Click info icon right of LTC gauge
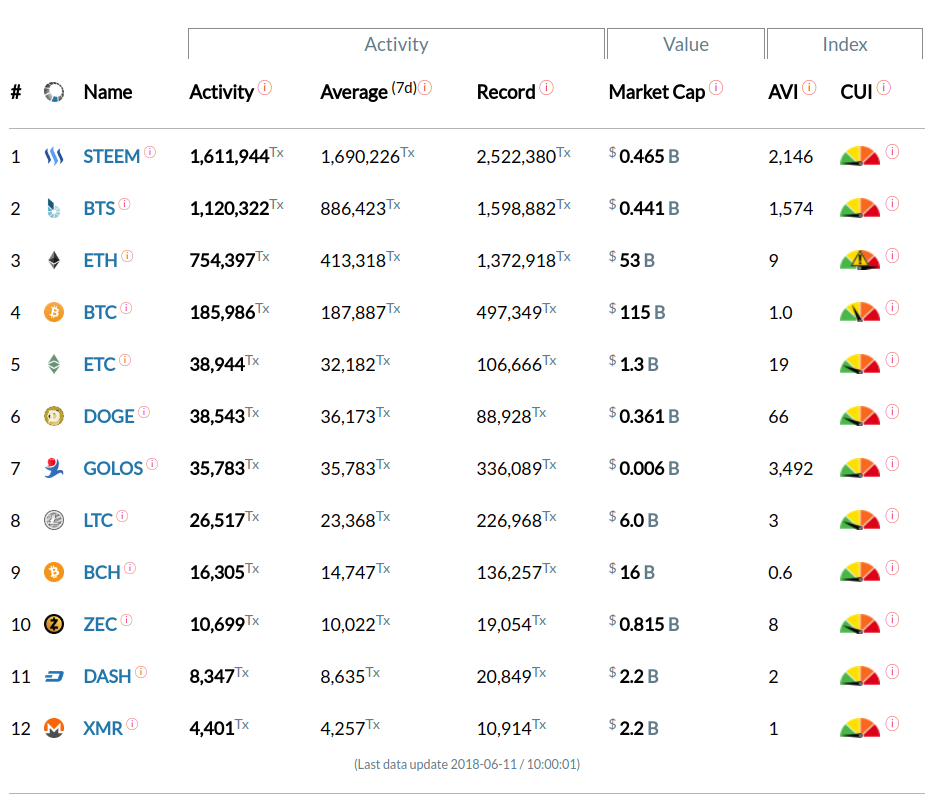 point(892,515)
